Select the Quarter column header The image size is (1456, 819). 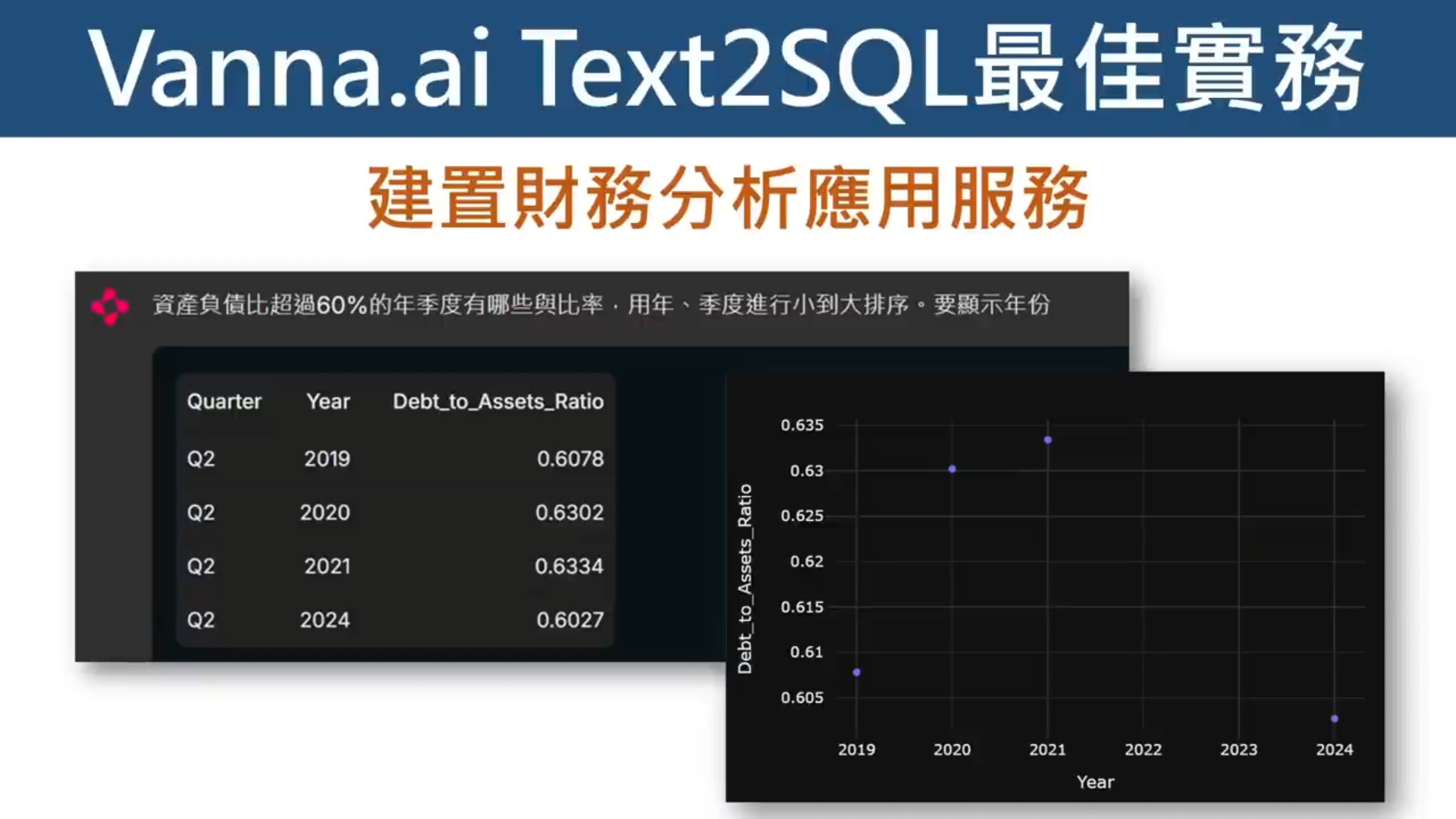coord(224,401)
